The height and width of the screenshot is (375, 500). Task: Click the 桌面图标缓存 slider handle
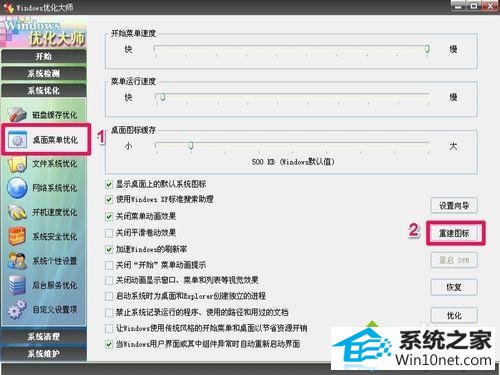(x=191, y=145)
